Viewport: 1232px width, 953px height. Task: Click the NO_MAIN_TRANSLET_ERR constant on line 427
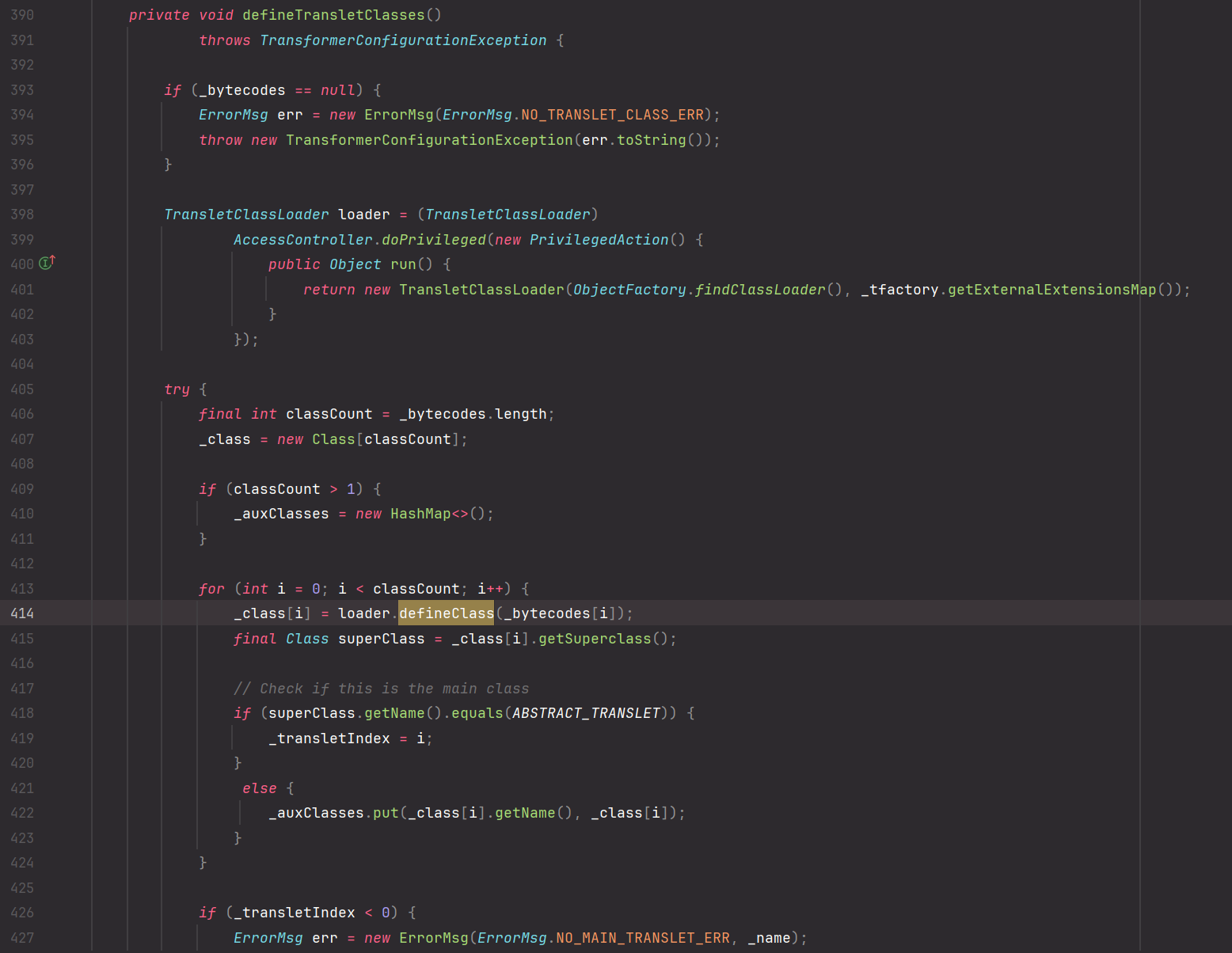642,938
